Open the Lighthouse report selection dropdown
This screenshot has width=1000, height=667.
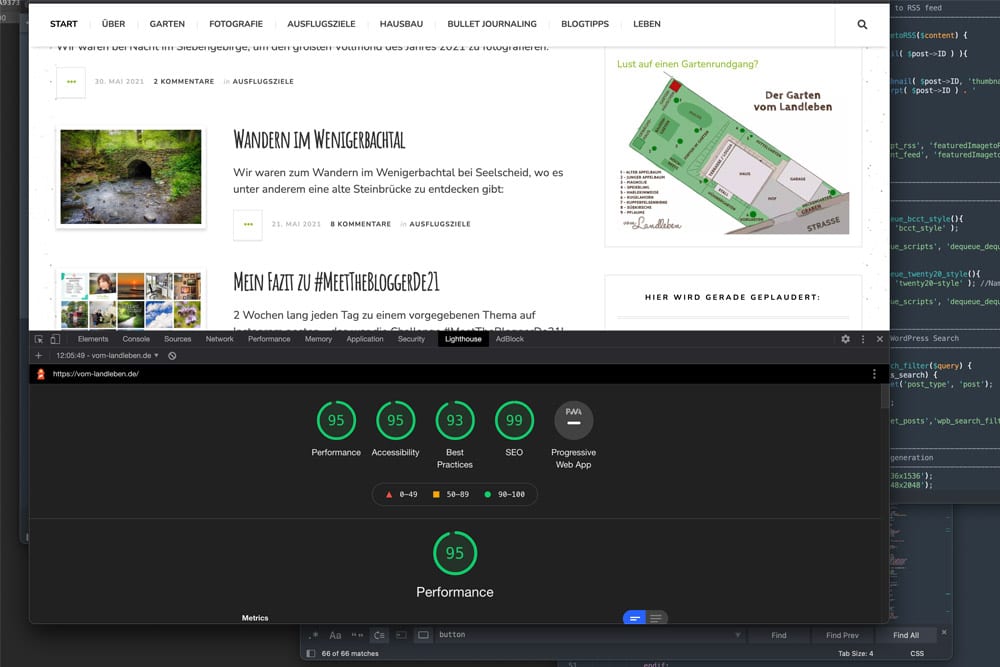[108, 355]
